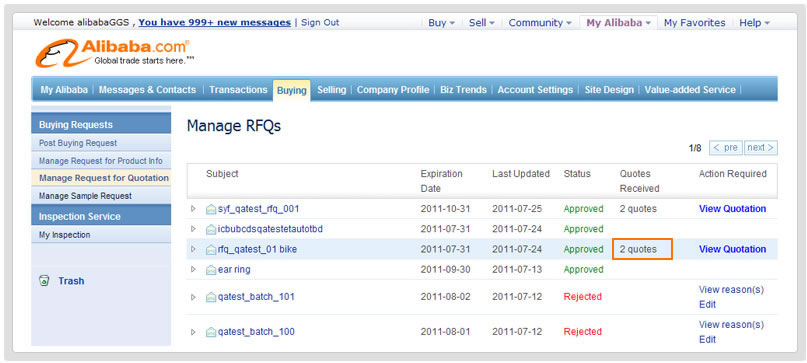Open Post Buying Request in sidebar
The height and width of the screenshot is (363, 807).
point(78,143)
